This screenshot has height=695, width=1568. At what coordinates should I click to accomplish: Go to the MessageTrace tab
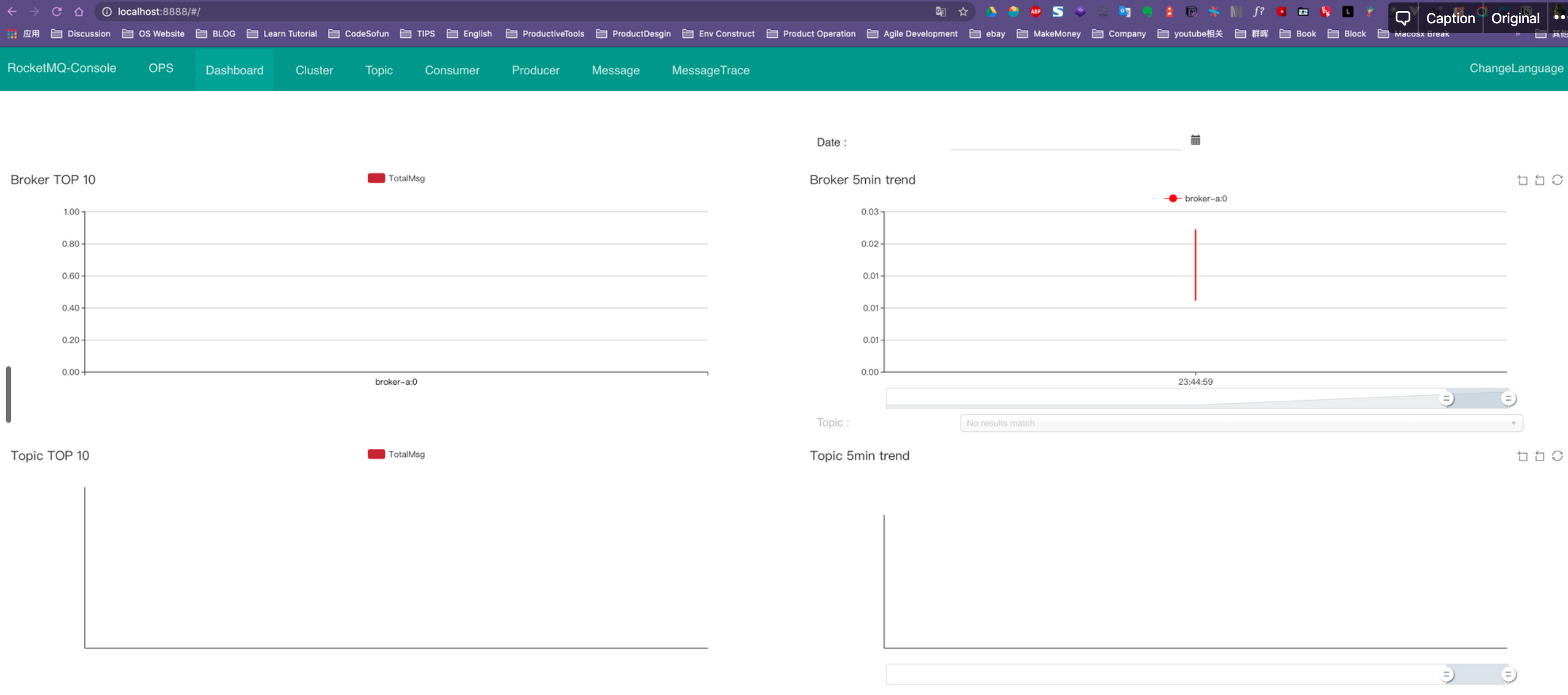710,70
